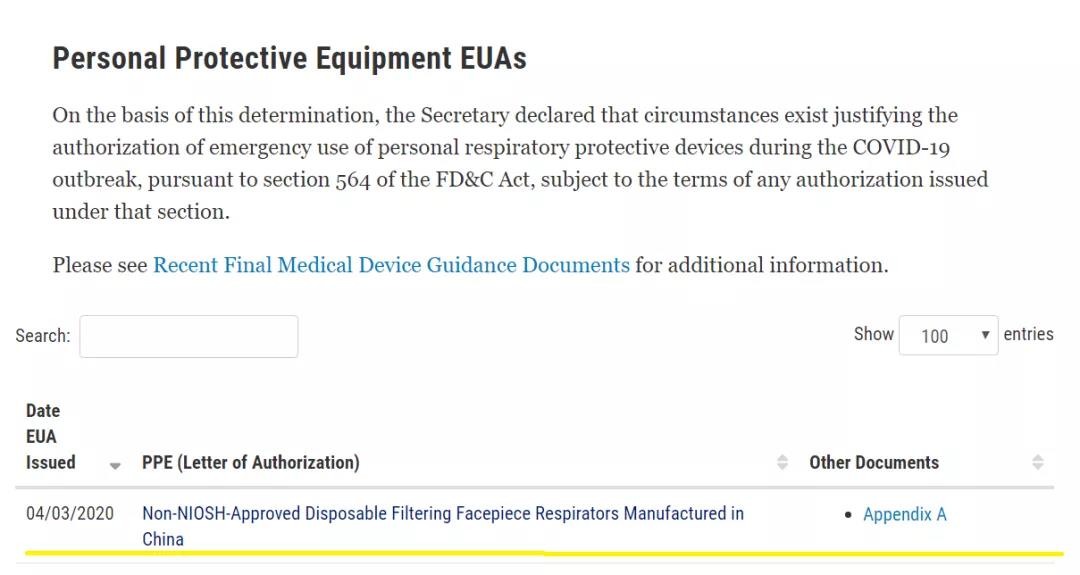Viewport: 1080px width, 575px height.
Task: Click the 'Please see' sentence text
Action: pos(100,265)
